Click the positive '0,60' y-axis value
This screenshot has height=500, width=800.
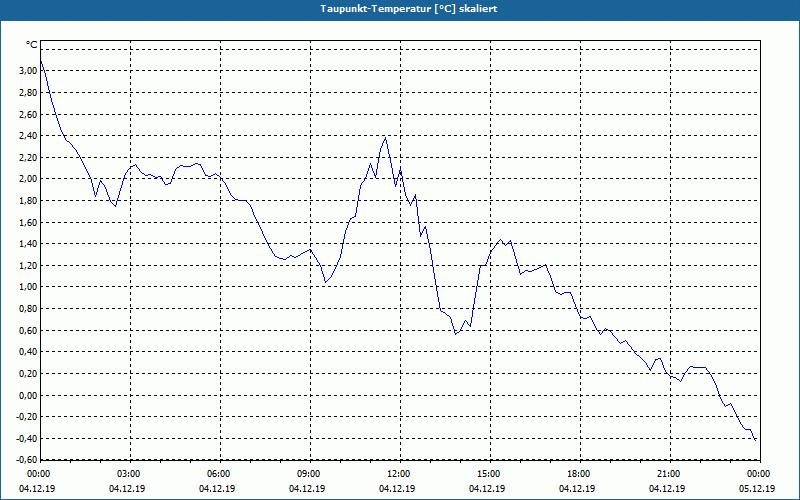[x=28, y=331]
